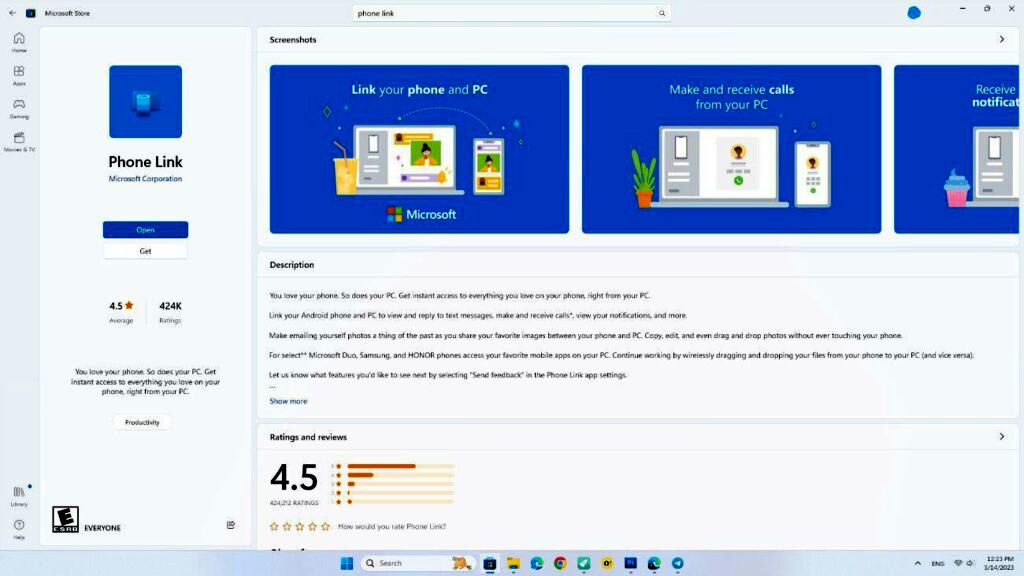Open the Gaming section in sidebar
The image size is (1024, 576).
click(x=19, y=108)
